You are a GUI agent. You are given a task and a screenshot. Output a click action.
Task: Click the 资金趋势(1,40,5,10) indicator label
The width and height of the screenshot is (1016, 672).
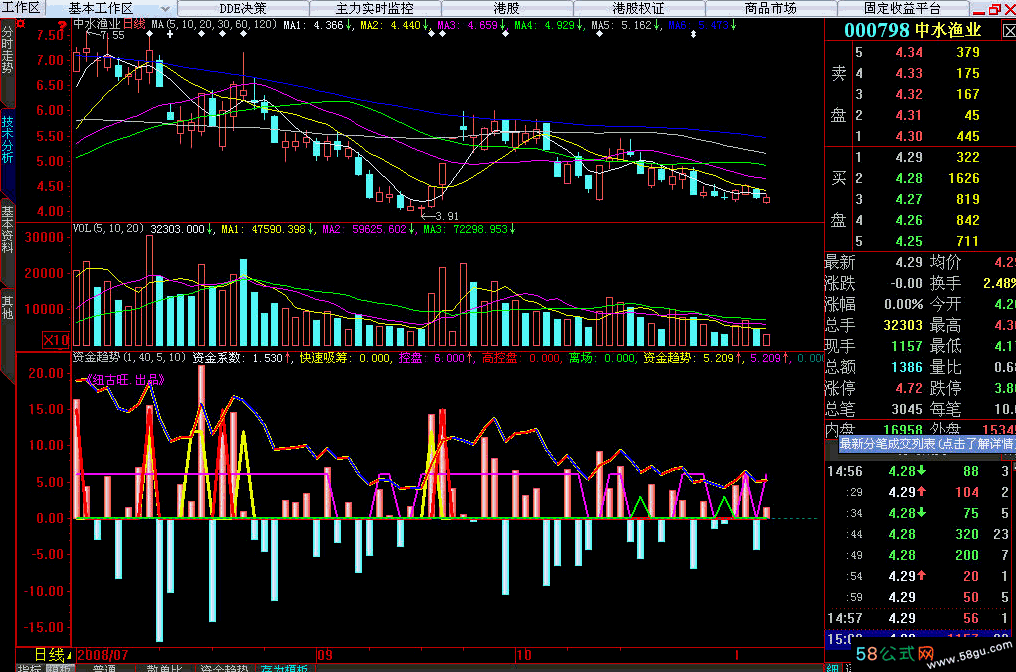coord(129,358)
